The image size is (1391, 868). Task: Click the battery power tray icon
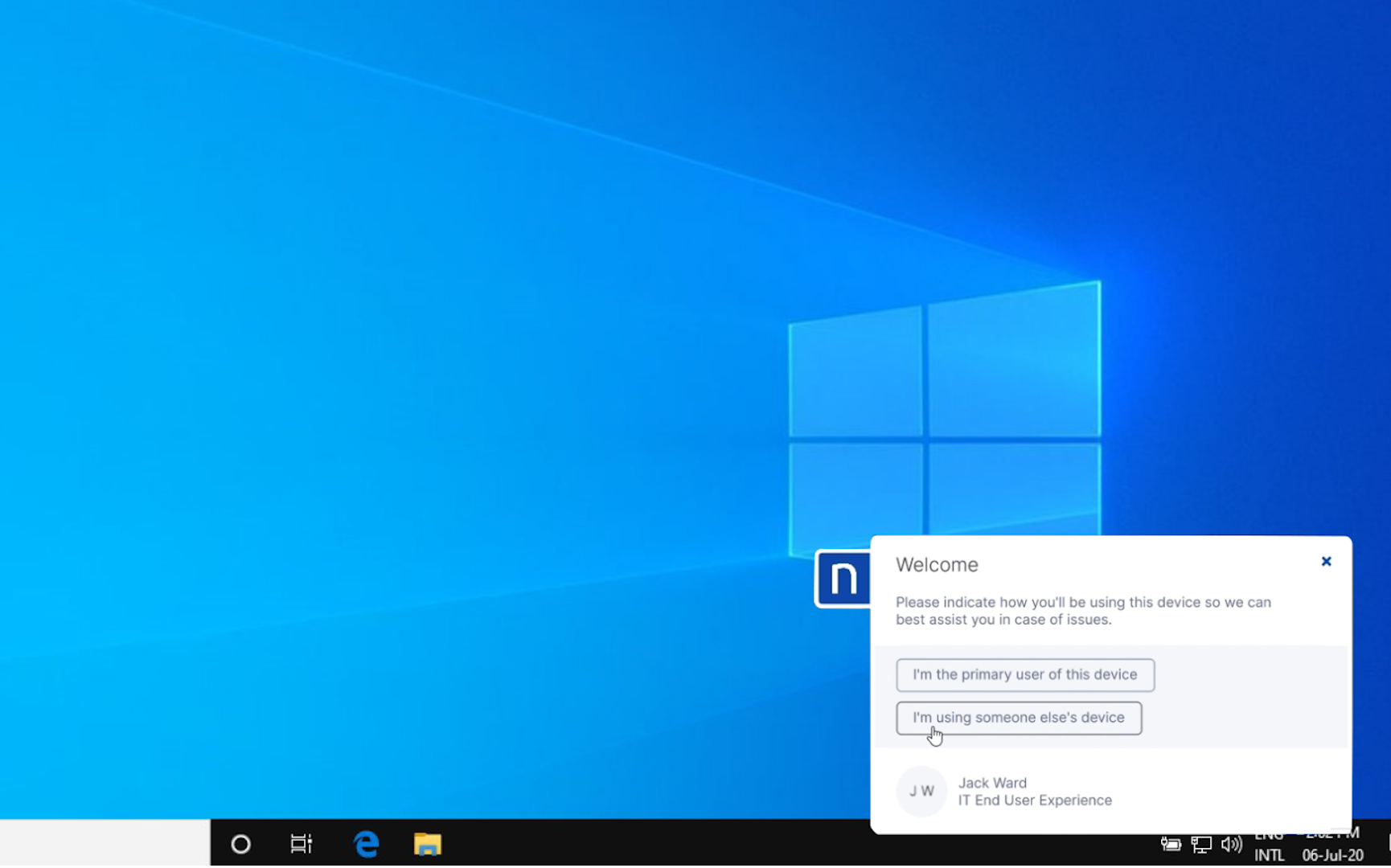coord(1171,844)
